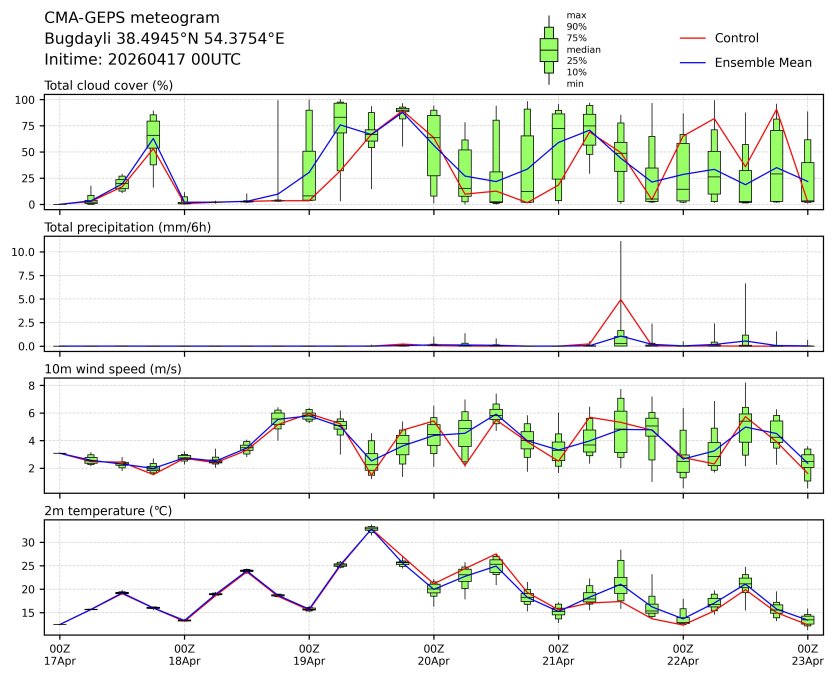The height and width of the screenshot is (678, 835).
Task: Click the highest temperature peak on the 2m temperature chart
Action: 371,528
